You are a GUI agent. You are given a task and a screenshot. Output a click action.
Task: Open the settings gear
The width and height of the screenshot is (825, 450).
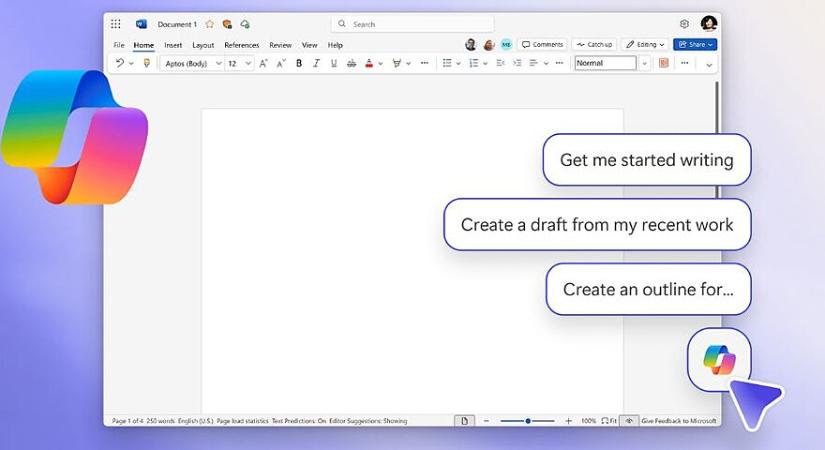(x=684, y=24)
